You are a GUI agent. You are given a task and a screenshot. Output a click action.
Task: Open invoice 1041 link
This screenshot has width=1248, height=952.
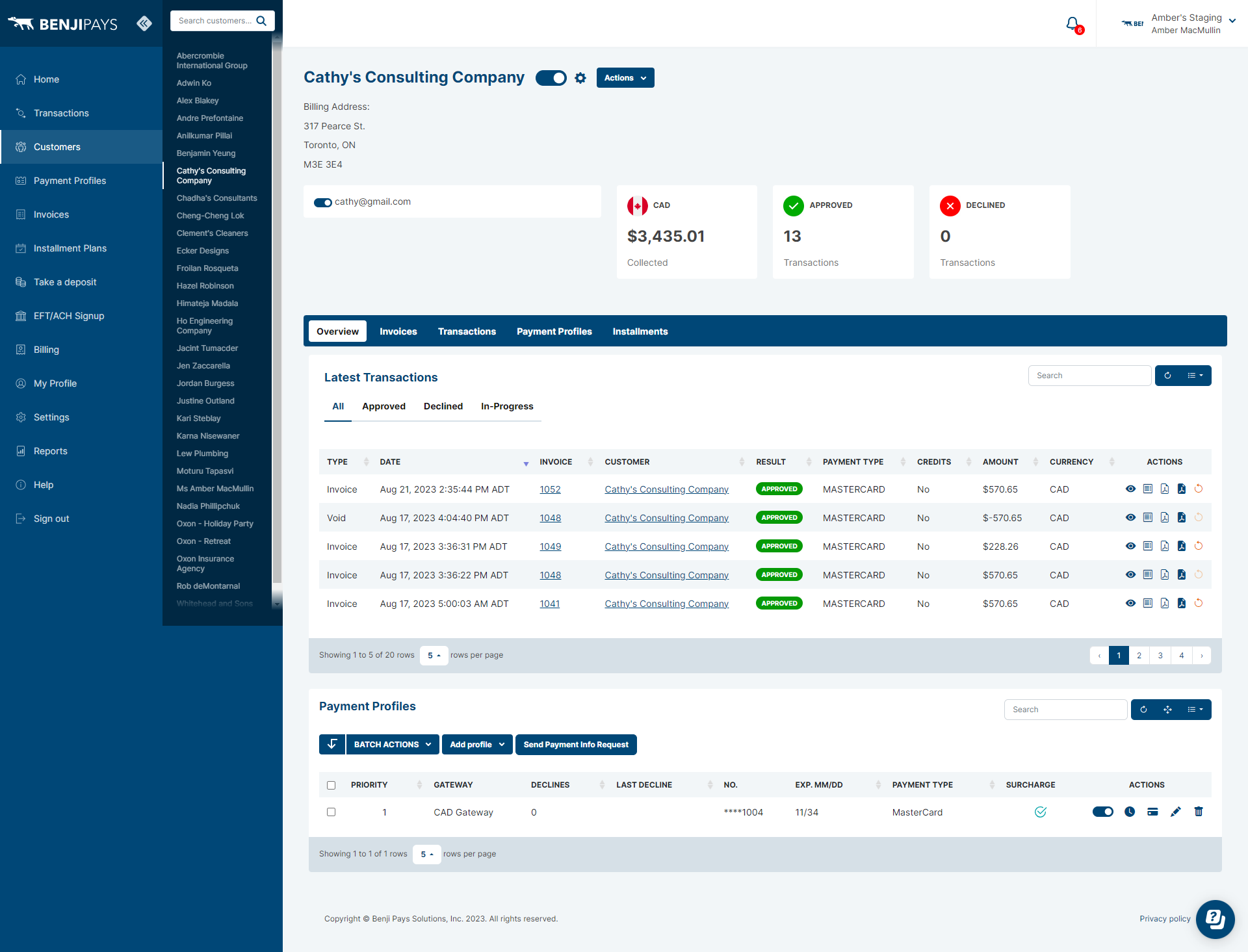[549, 604]
